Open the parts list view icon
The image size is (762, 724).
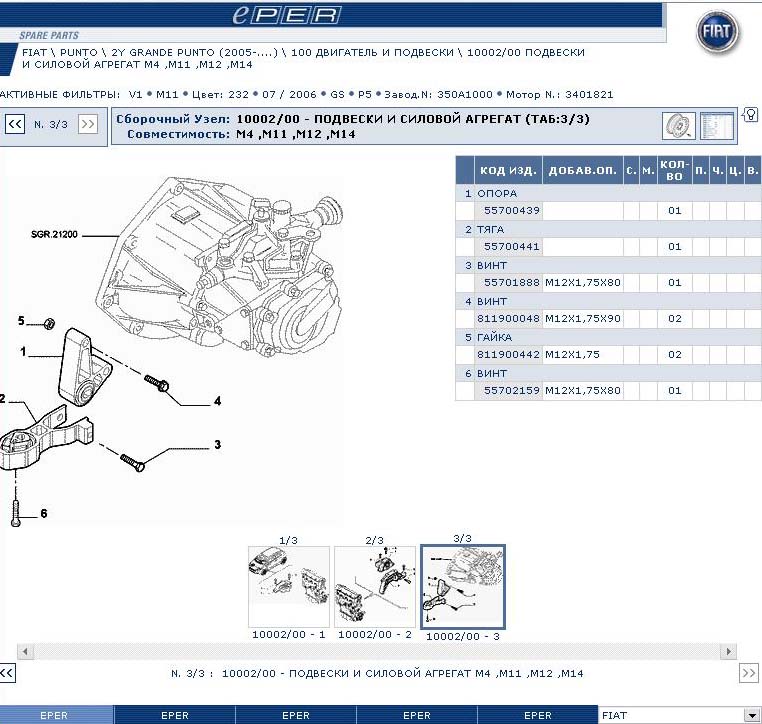pyautogui.click(x=717, y=127)
